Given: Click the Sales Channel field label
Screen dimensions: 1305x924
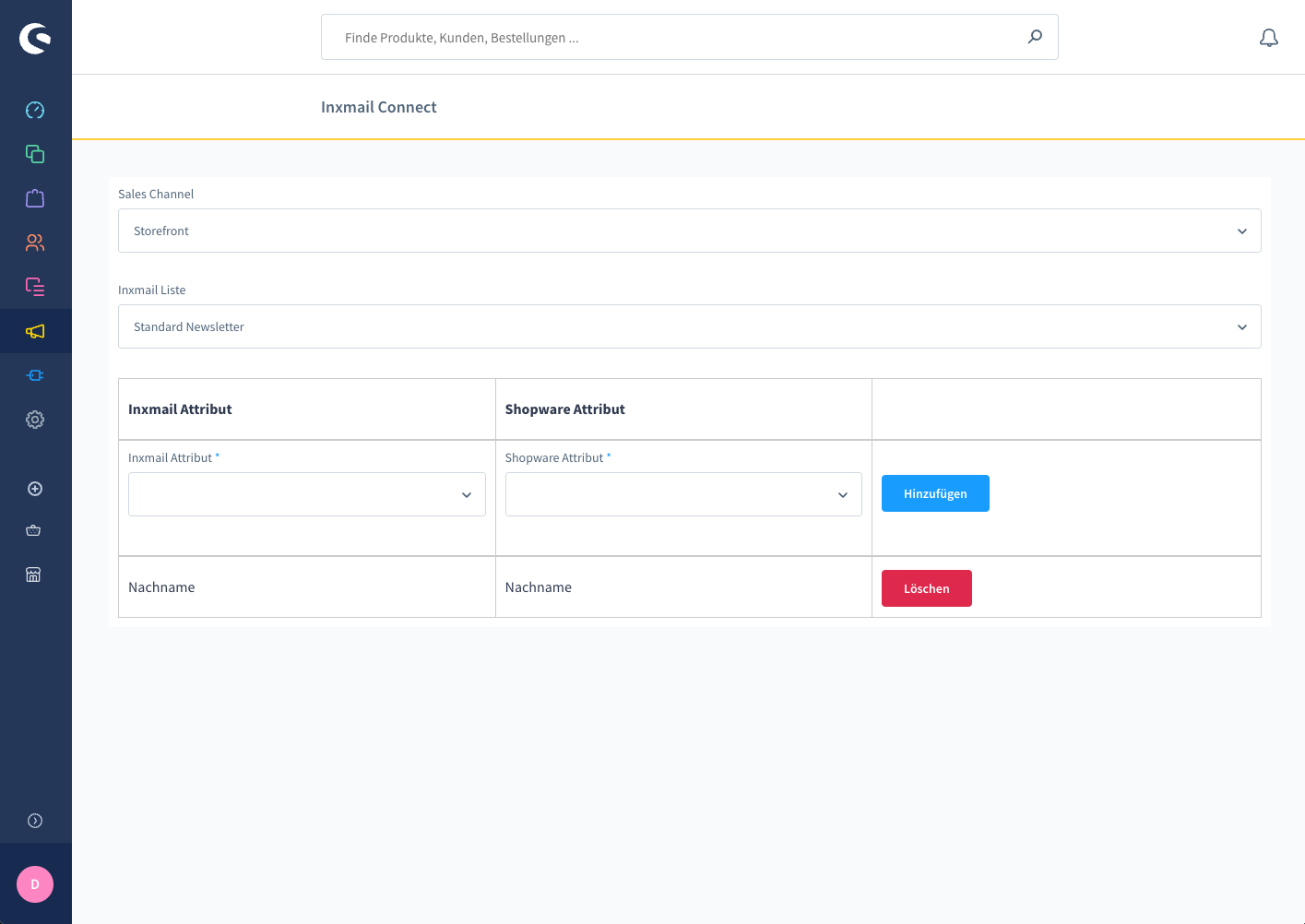Looking at the screenshot, I should point(156,194).
